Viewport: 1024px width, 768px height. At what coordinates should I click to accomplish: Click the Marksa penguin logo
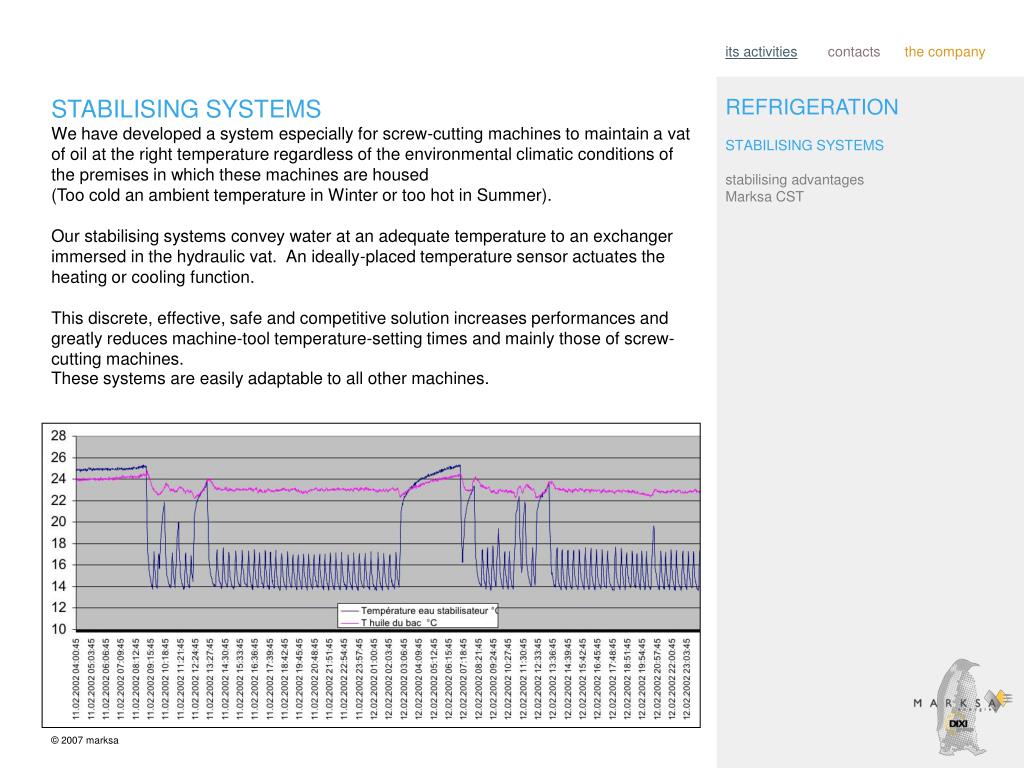pos(963,707)
